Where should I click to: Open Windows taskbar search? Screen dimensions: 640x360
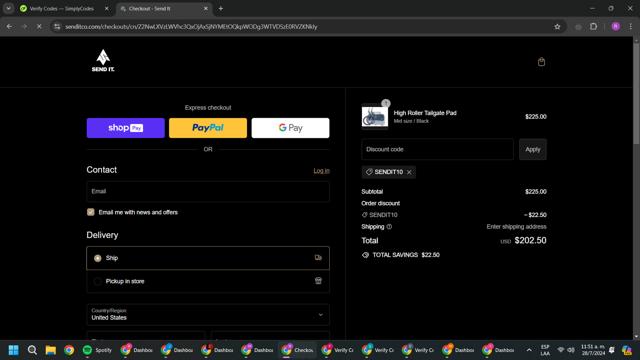point(32,350)
